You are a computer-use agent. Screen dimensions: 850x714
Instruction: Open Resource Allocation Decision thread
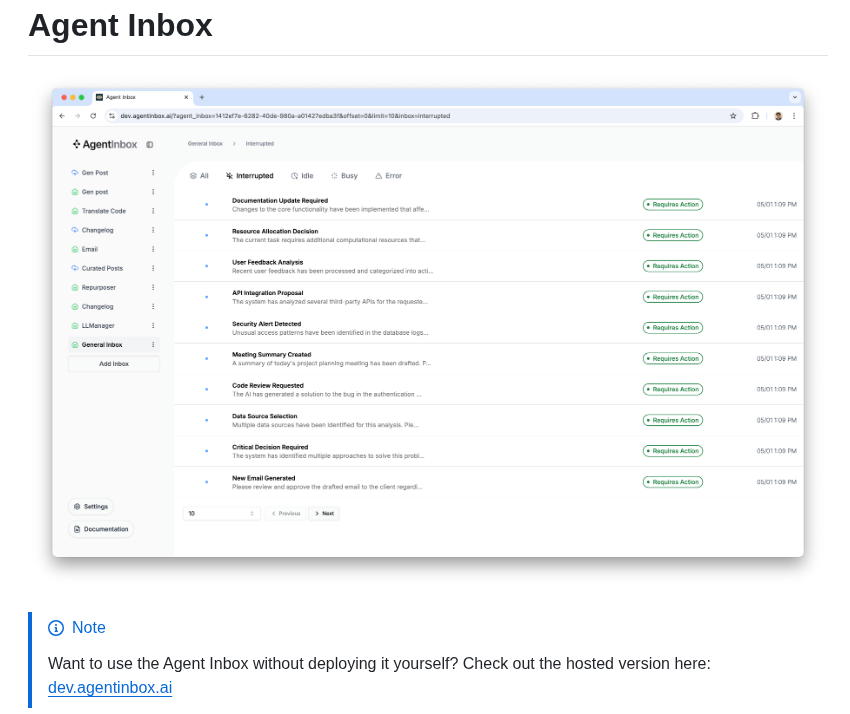[489, 235]
